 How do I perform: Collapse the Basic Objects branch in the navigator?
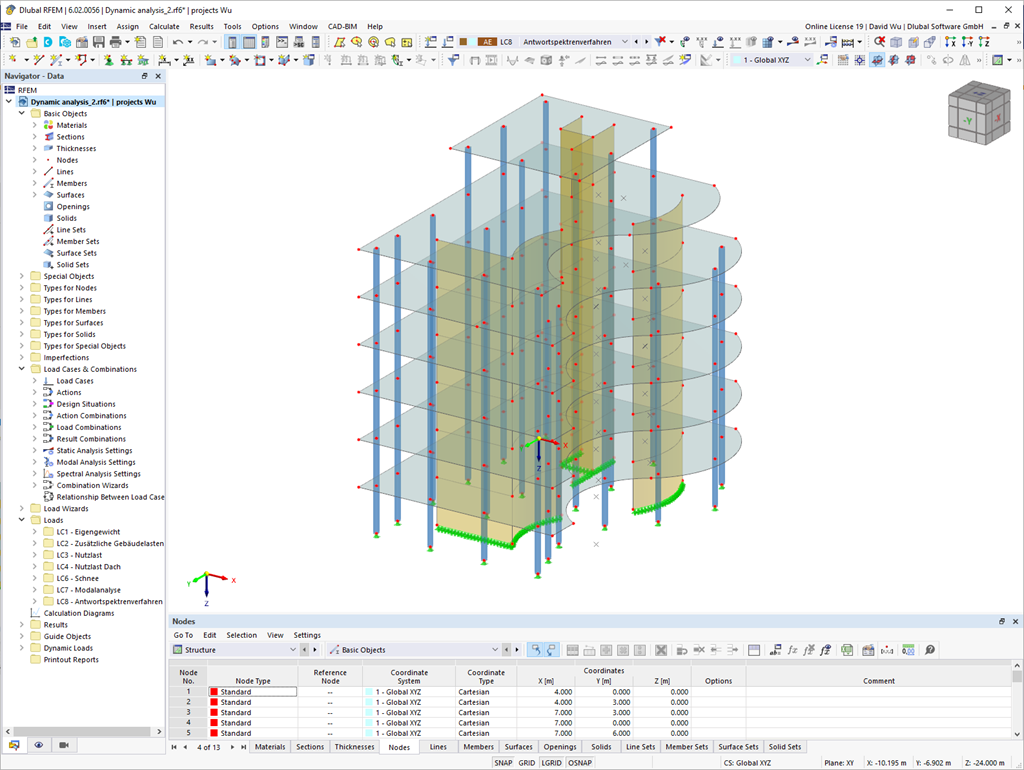click(x=21, y=113)
